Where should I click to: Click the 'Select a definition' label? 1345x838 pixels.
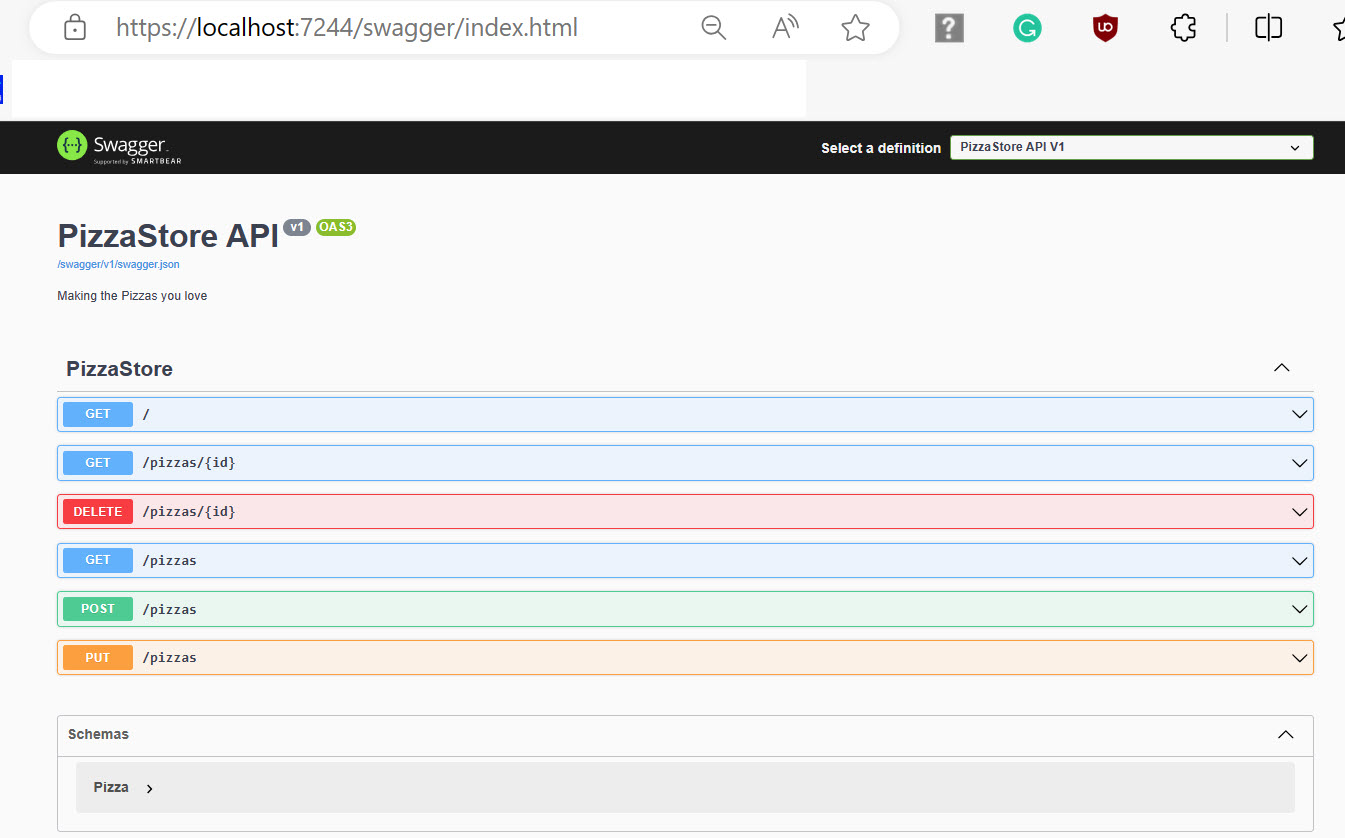click(881, 148)
